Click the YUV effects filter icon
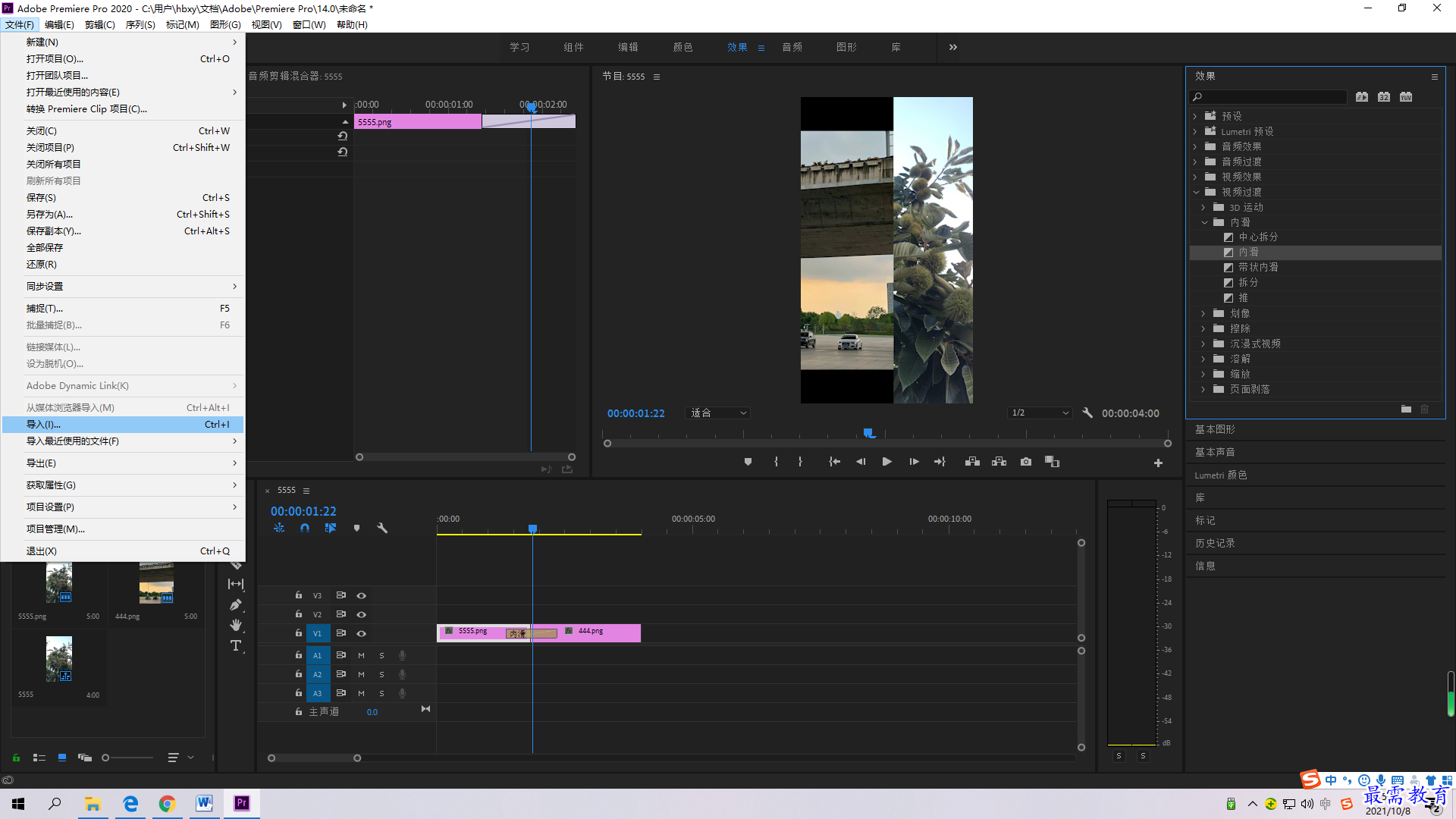The height and width of the screenshot is (819, 1456). pos(1406,97)
